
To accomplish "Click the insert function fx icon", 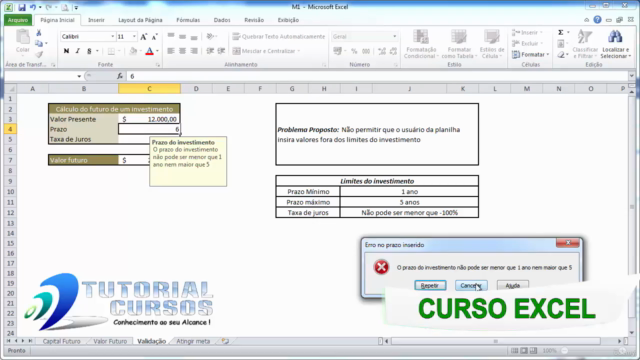I will [120, 76].
